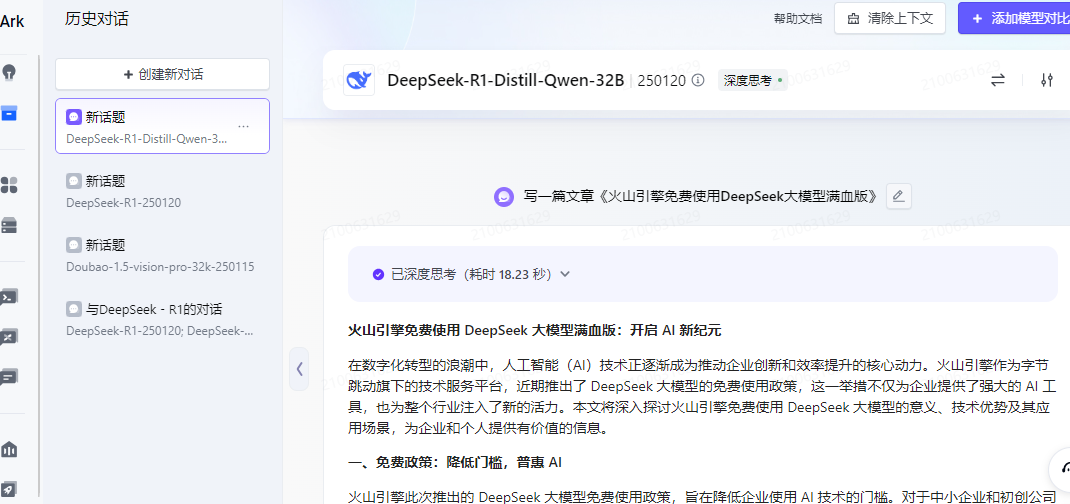This screenshot has height=504, width=1070.
Task: Click the purple user avatar beside the prompt
Action: point(504,196)
